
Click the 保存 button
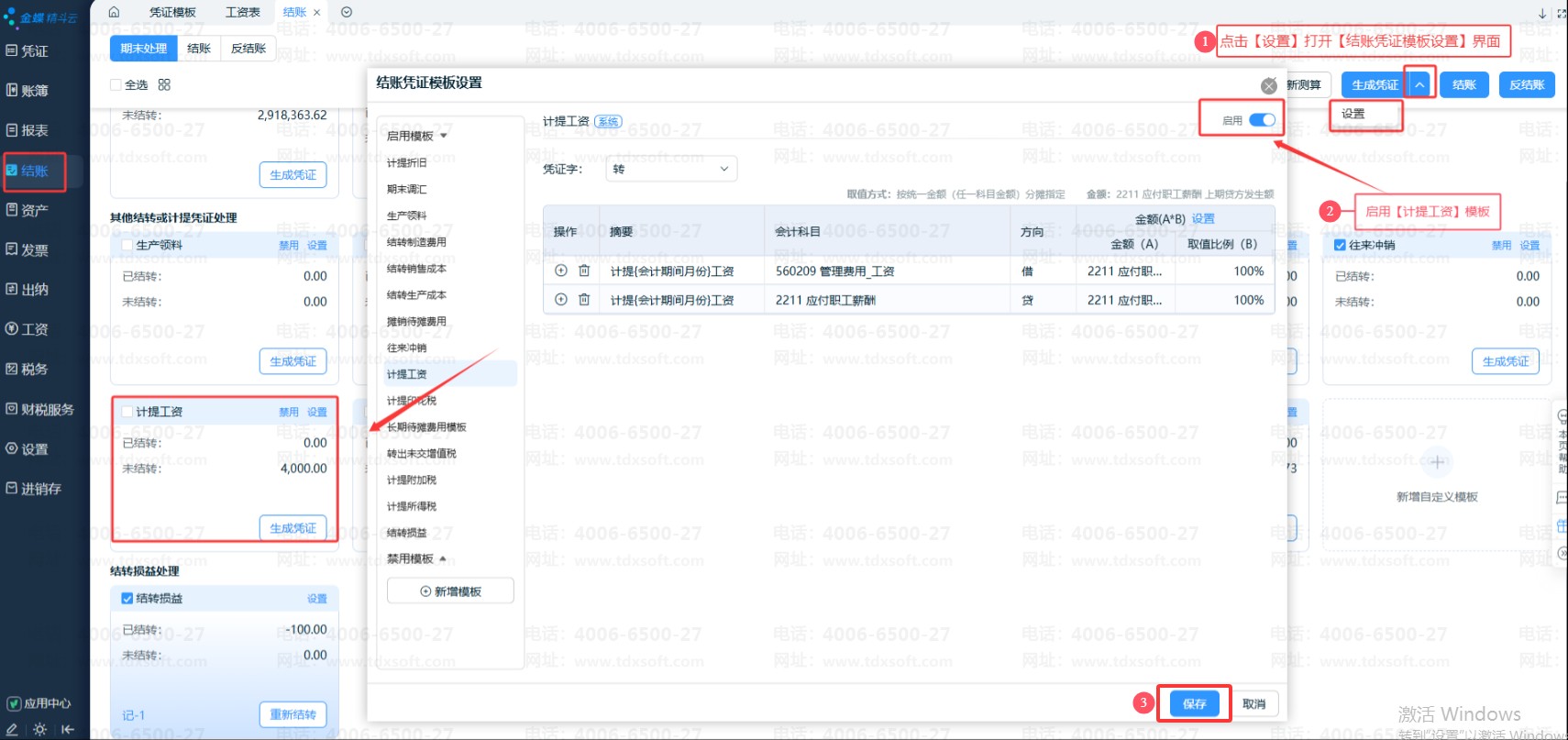pos(1194,703)
